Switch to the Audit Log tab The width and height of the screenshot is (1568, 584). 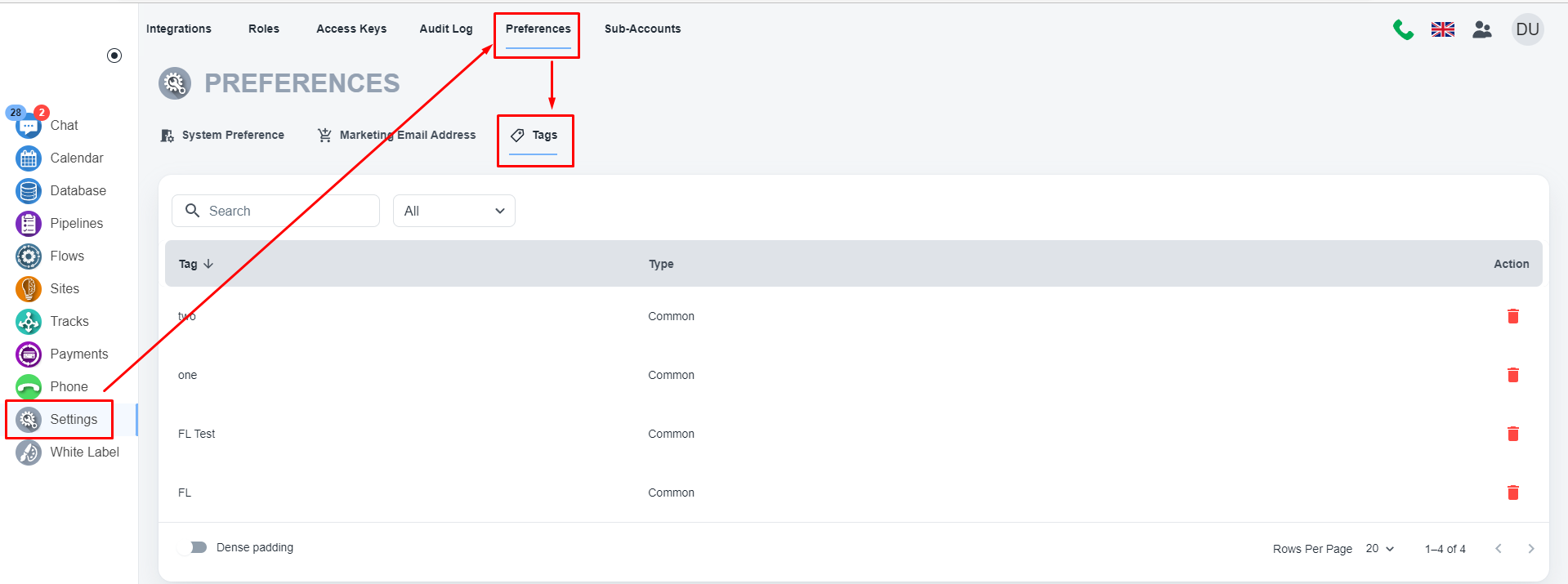pos(445,29)
